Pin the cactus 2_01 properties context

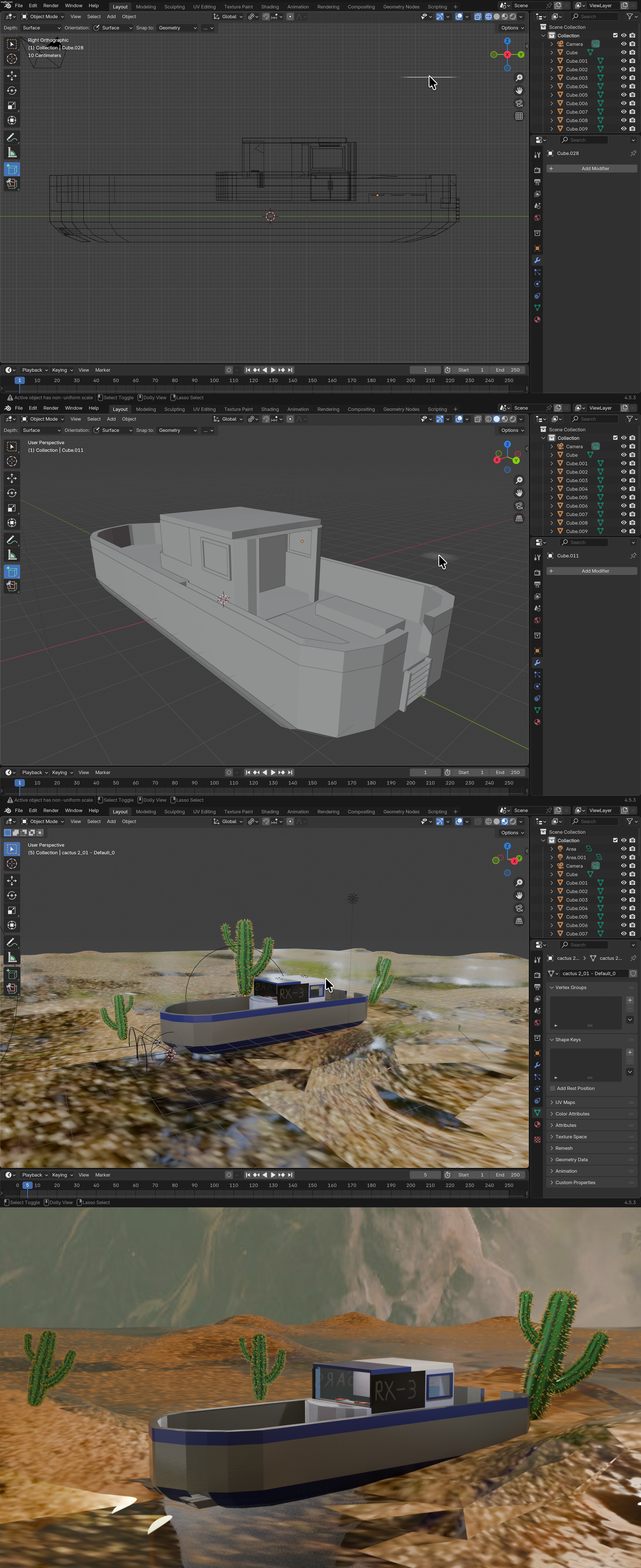[633, 958]
